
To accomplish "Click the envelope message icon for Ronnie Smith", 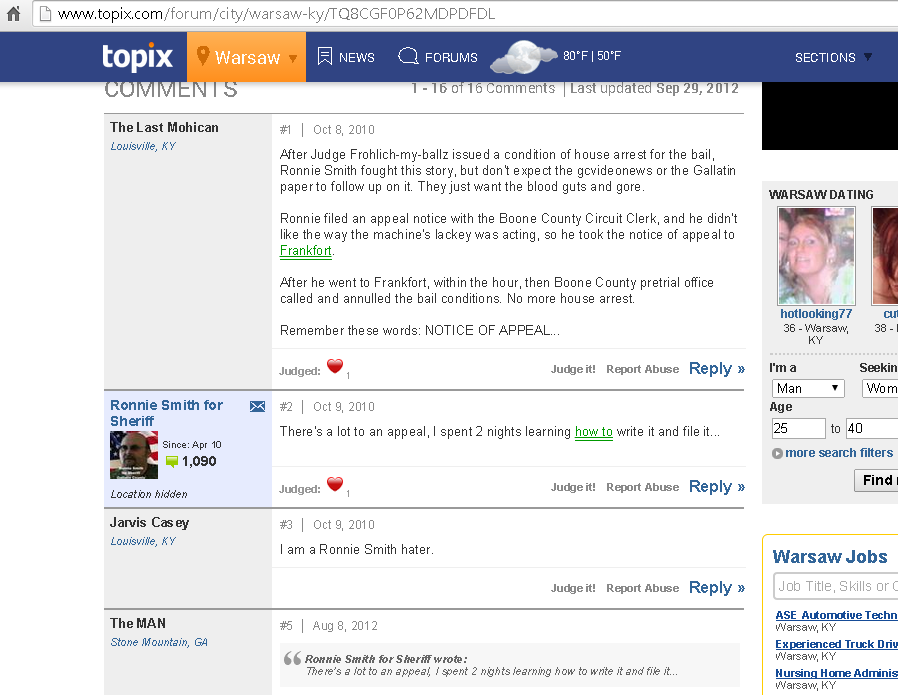I will point(258,406).
